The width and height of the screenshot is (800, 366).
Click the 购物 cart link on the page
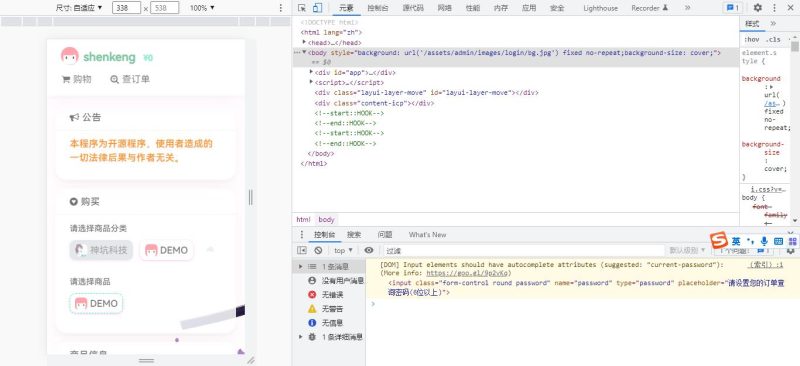click(77, 79)
